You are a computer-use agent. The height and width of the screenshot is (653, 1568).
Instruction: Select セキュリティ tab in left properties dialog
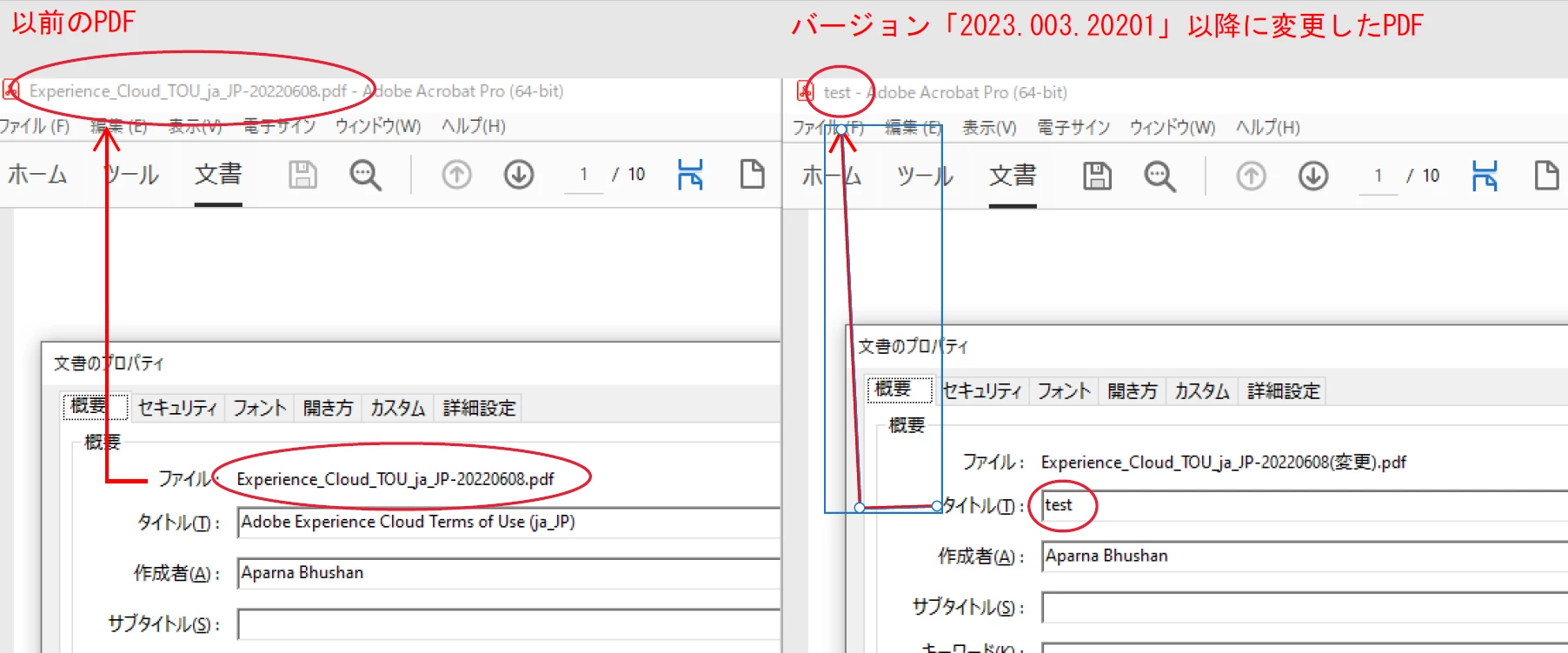(x=177, y=408)
